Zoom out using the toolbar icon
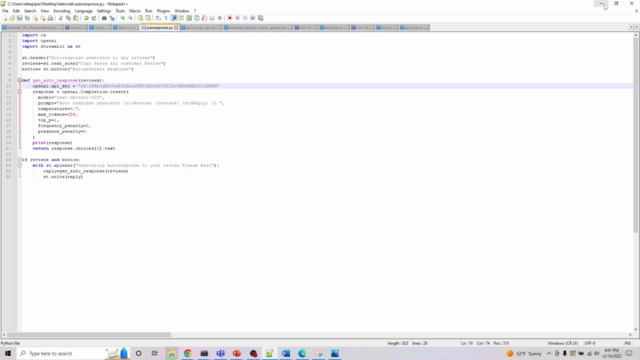This screenshot has height=360, width=640. (130, 18)
